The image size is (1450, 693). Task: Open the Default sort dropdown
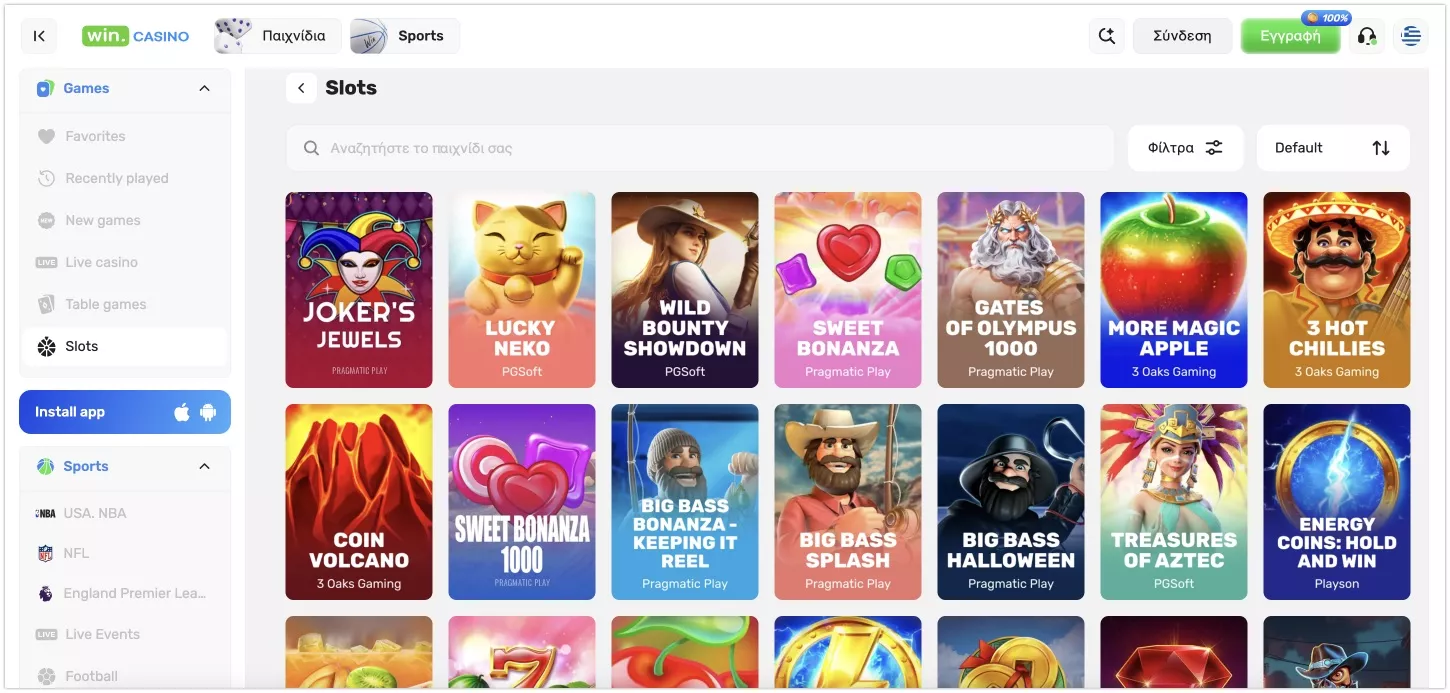click(x=1333, y=148)
